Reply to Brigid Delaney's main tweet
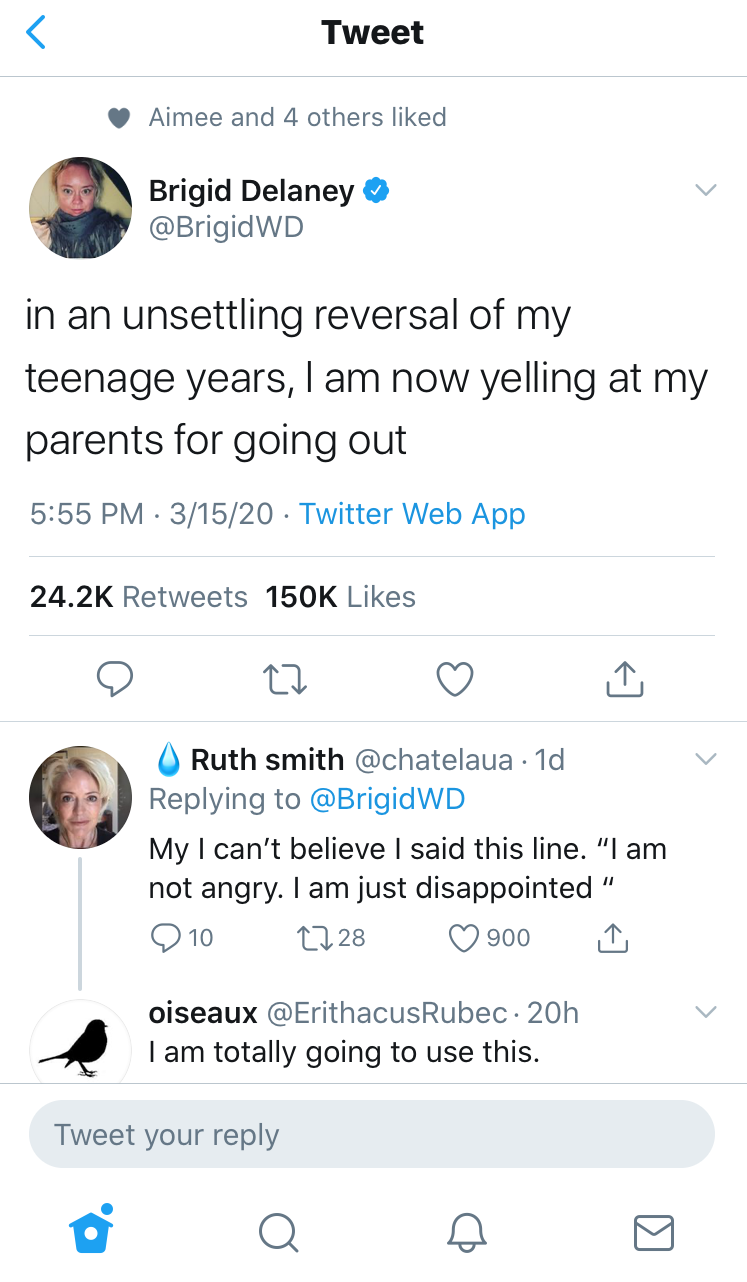 pos(115,678)
